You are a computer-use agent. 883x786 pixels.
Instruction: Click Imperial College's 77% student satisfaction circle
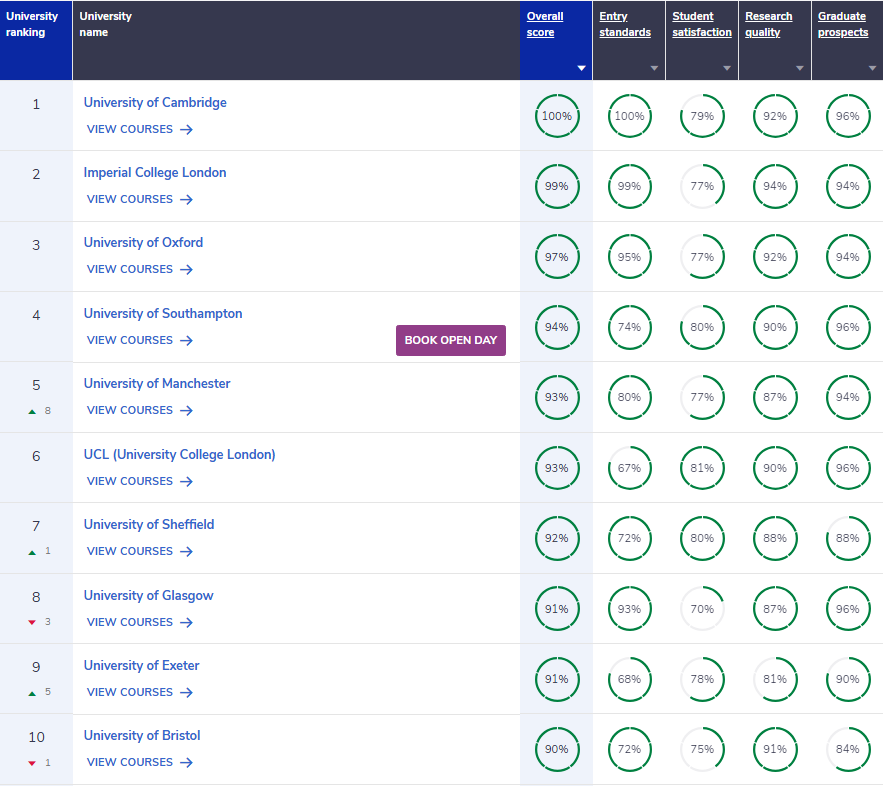702,186
